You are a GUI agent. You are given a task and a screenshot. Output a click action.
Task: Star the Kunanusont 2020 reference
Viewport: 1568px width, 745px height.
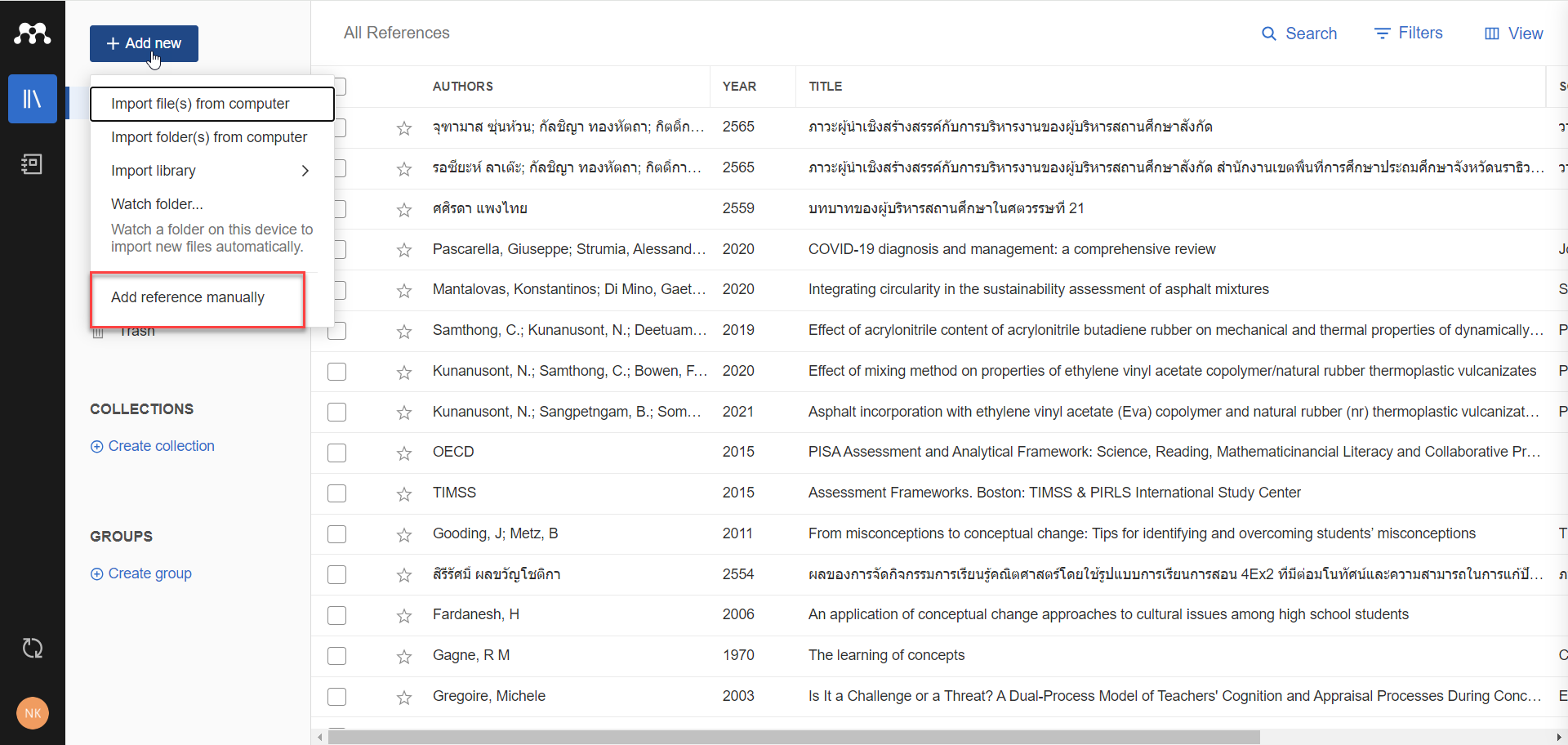(404, 372)
